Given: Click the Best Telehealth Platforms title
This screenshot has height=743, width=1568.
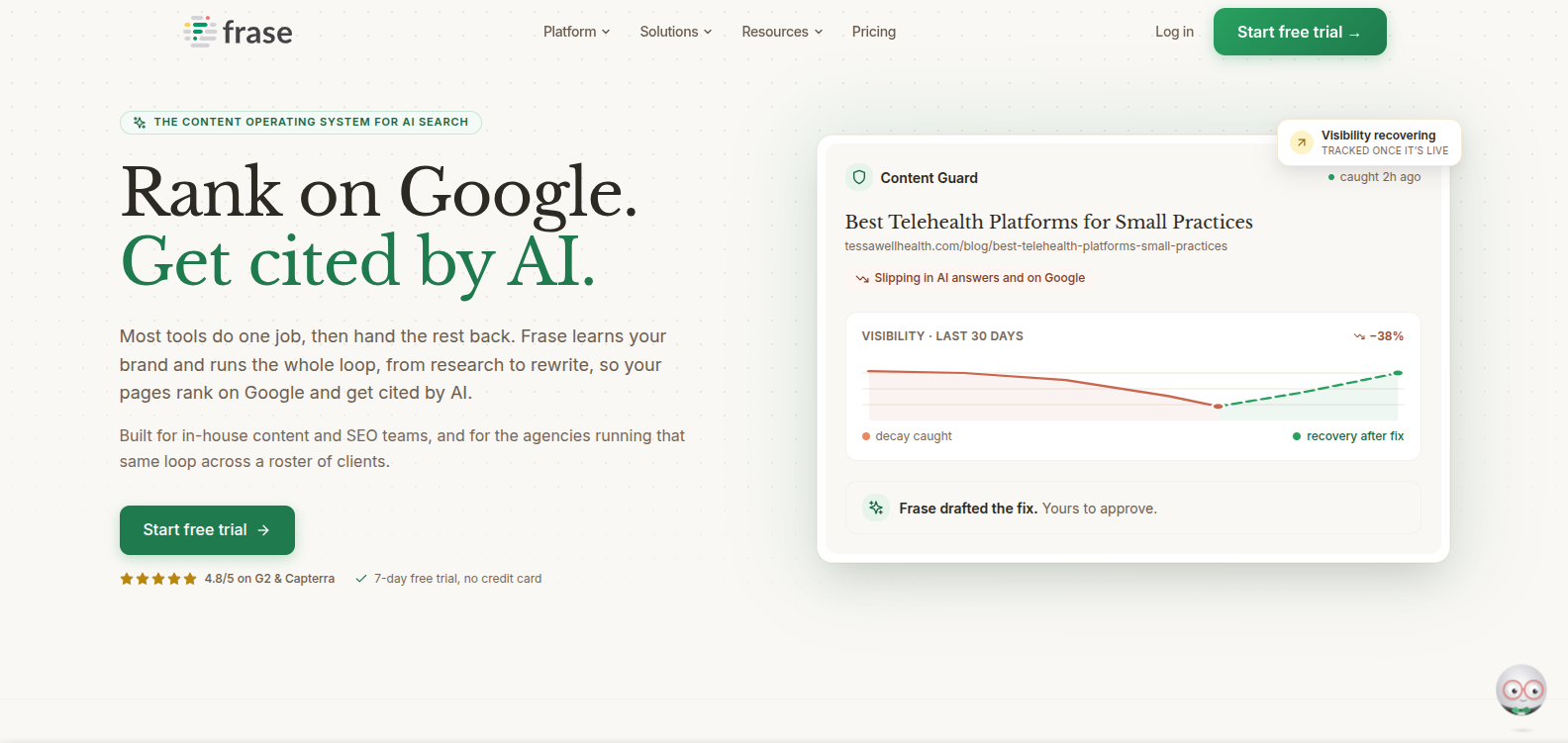Looking at the screenshot, I should [x=1048, y=222].
